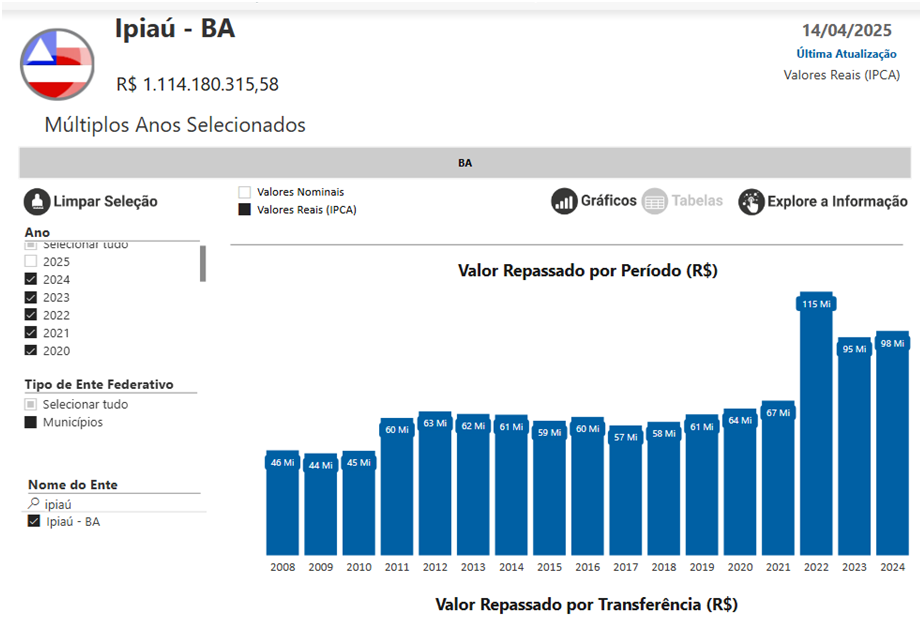922x620 pixels.
Task: Toggle the Valores Reais (IPCA) option
Action: coord(244,210)
